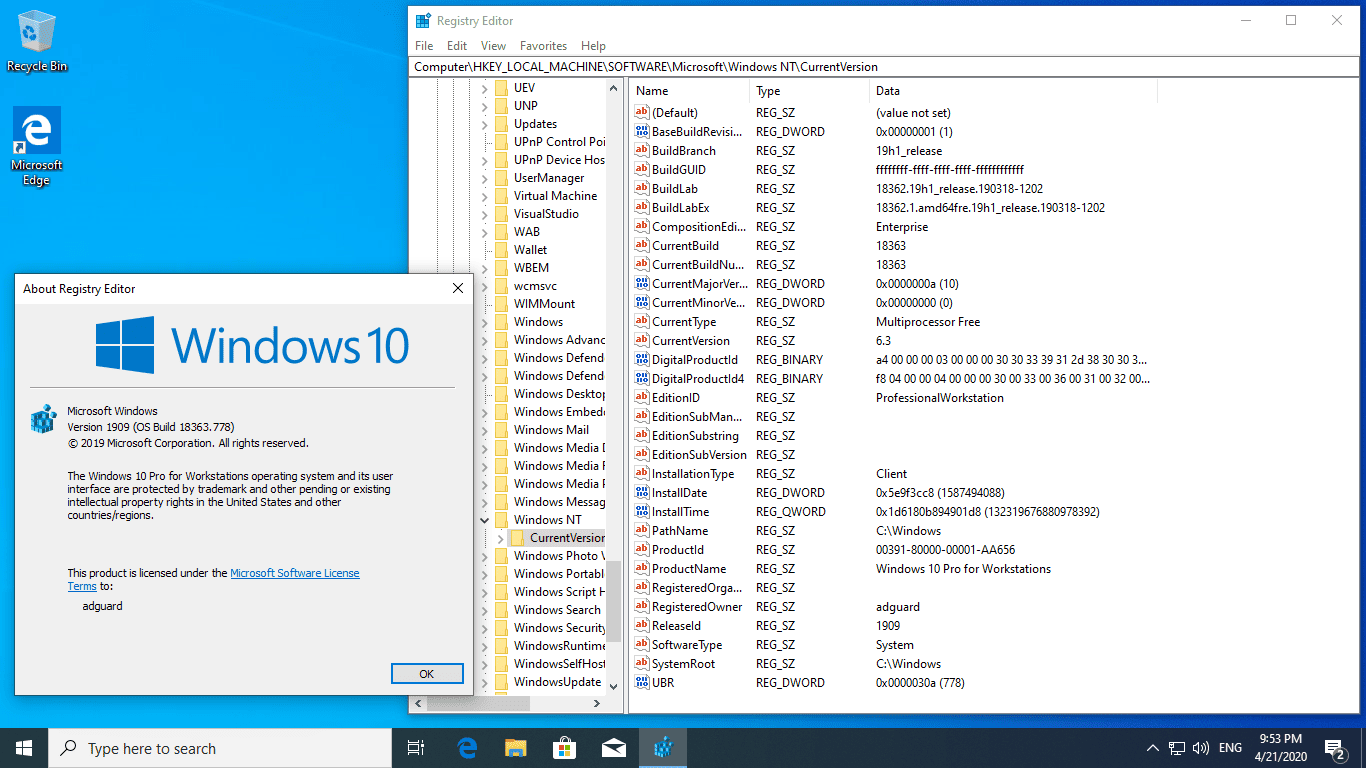Click OK in About Registry Editor dialog
Screen dimensions: 1366x768
427,674
